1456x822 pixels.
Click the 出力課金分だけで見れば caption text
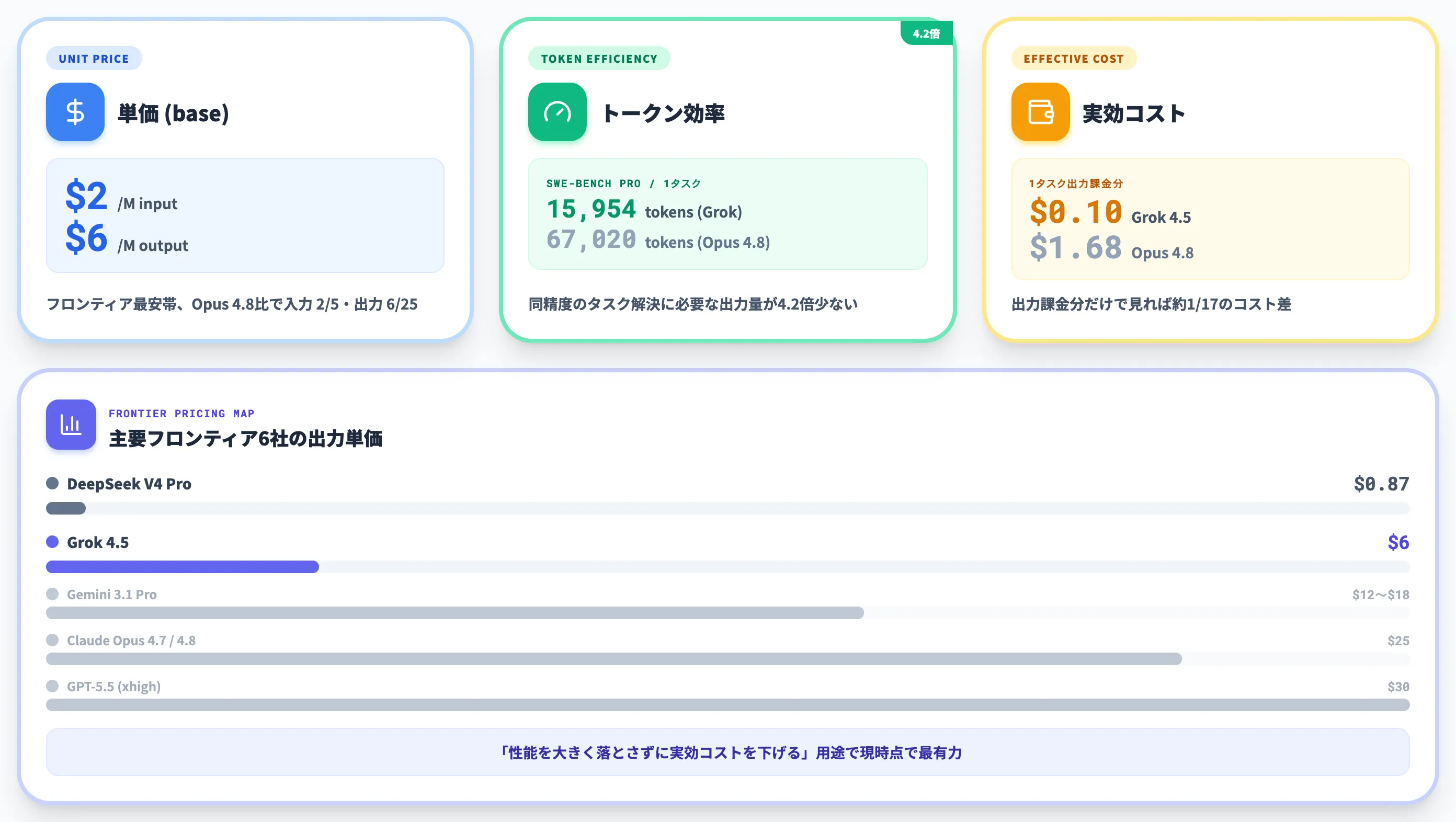tap(1151, 304)
